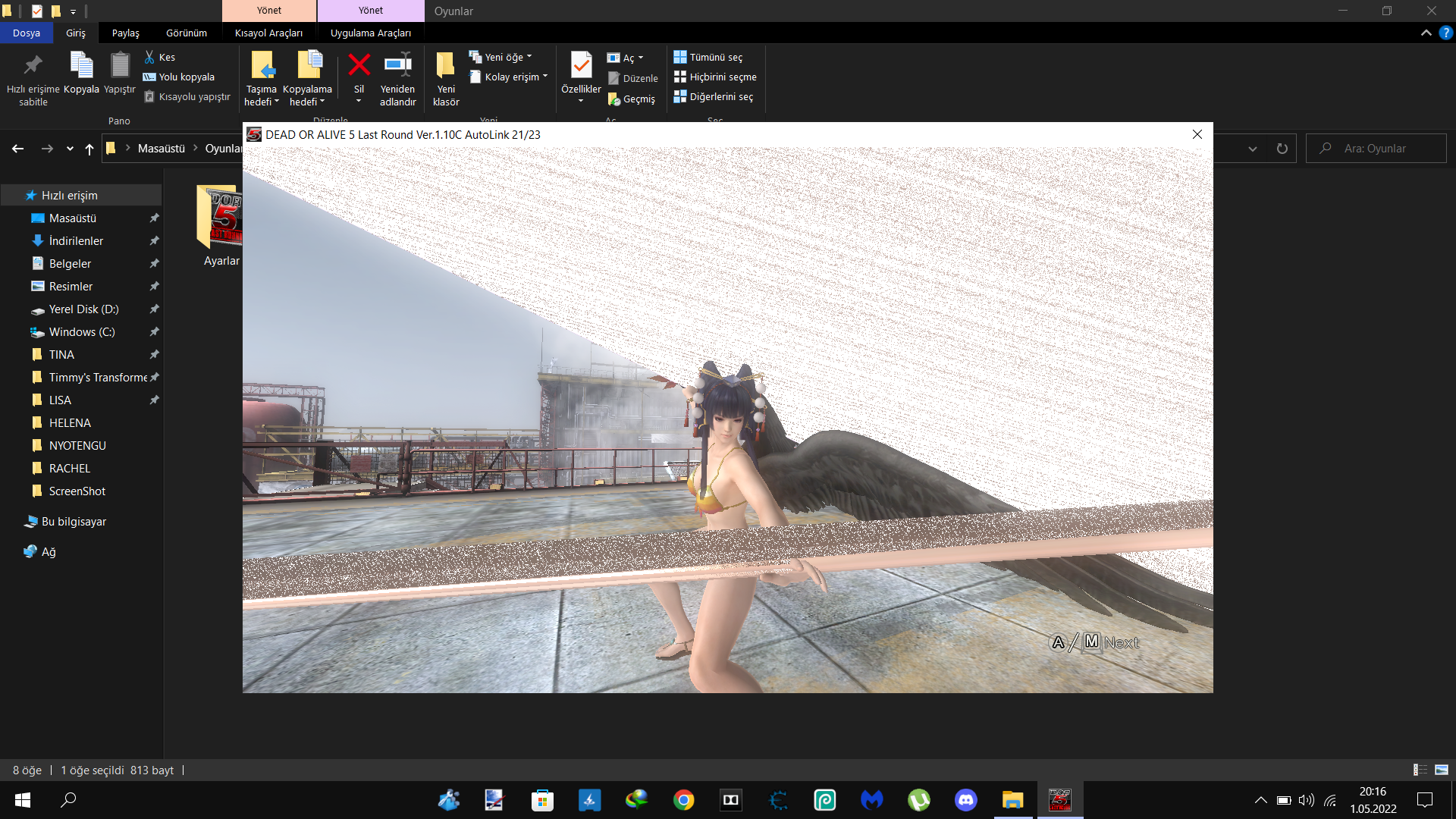Viewport: 1456px width, 819px height.
Task: Switch to Paylaş ribbon tab
Action: coord(126,33)
